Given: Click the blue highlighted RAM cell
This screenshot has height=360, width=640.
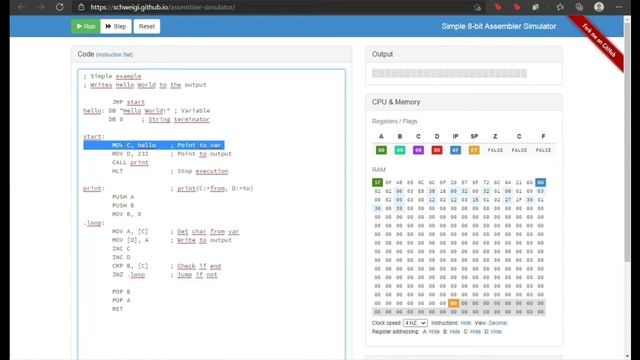Looking at the screenshot, I should (x=540, y=182).
